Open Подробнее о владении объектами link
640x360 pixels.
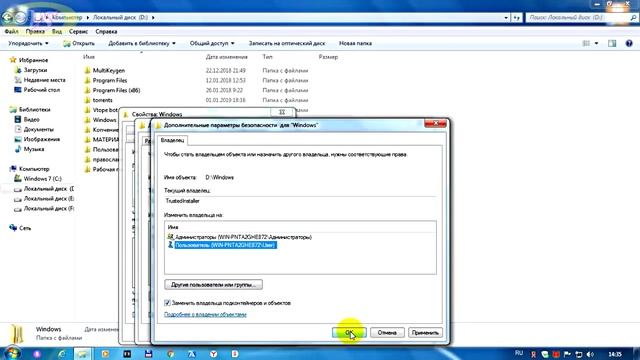point(205,314)
